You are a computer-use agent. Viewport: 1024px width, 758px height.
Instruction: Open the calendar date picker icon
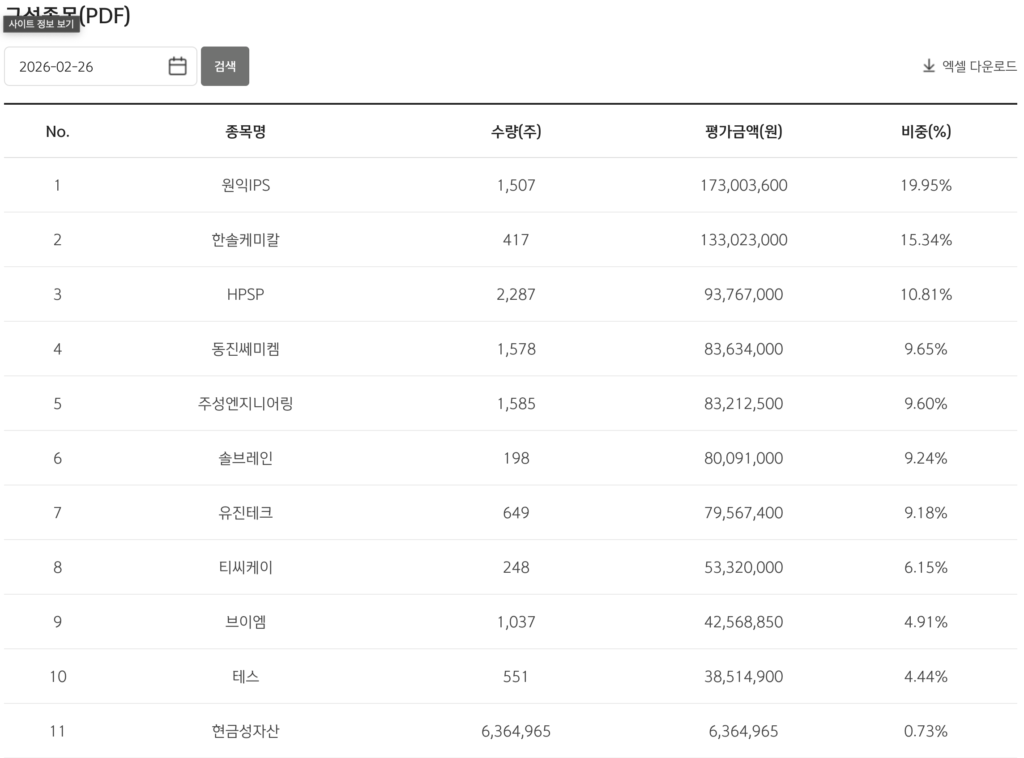tap(178, 67)
